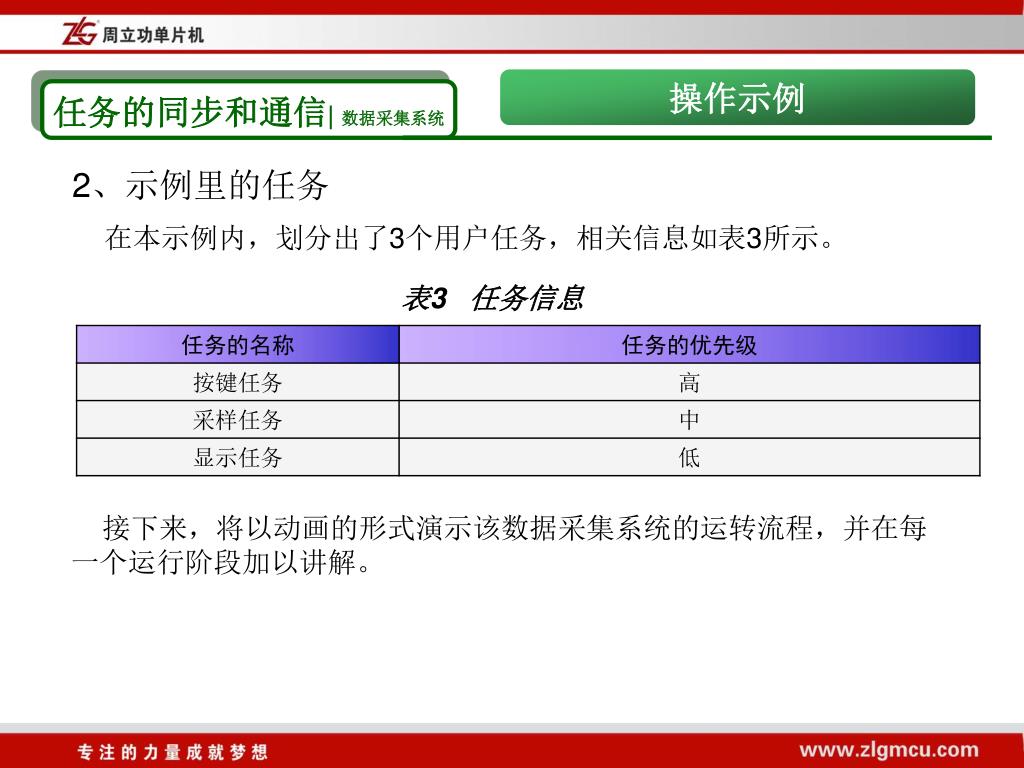Viewport: 1024px width, 768px height.
Task: Click the priority cell 高
Action: 690,382
